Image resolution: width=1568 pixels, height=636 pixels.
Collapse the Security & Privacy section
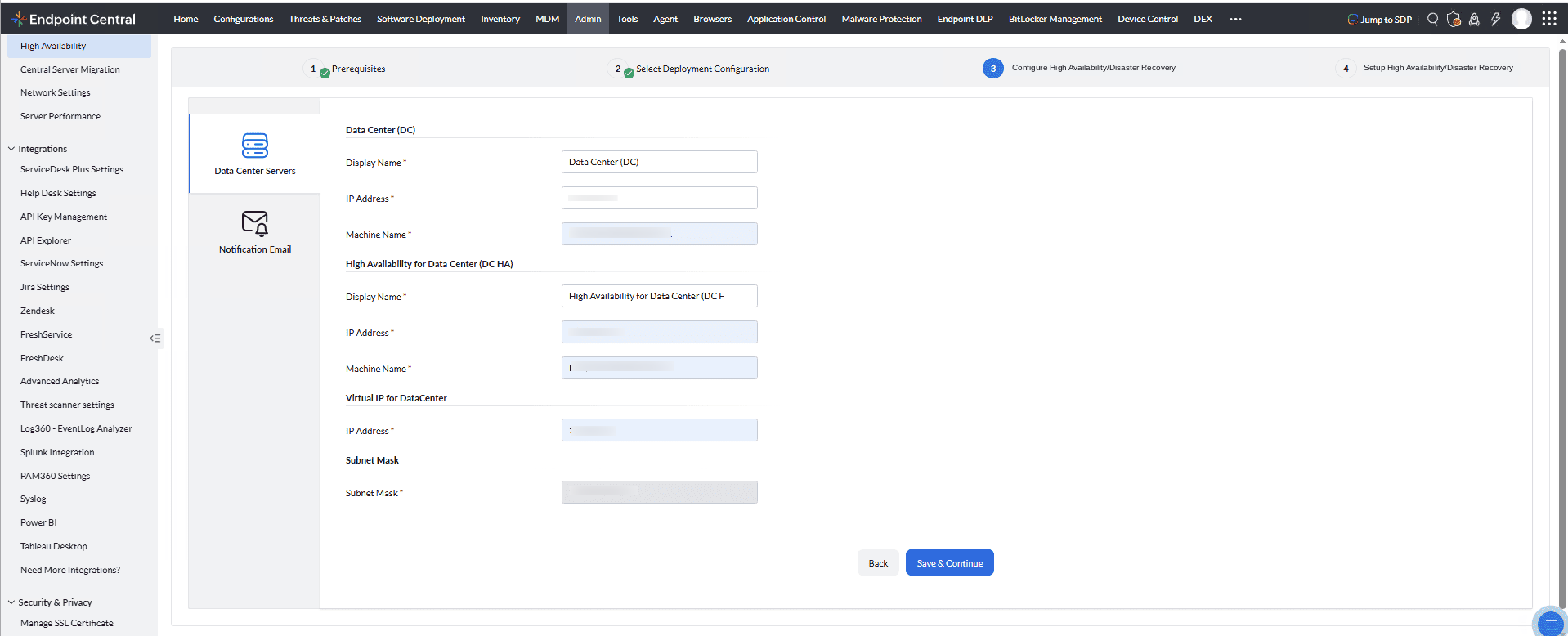click(11, 602)
